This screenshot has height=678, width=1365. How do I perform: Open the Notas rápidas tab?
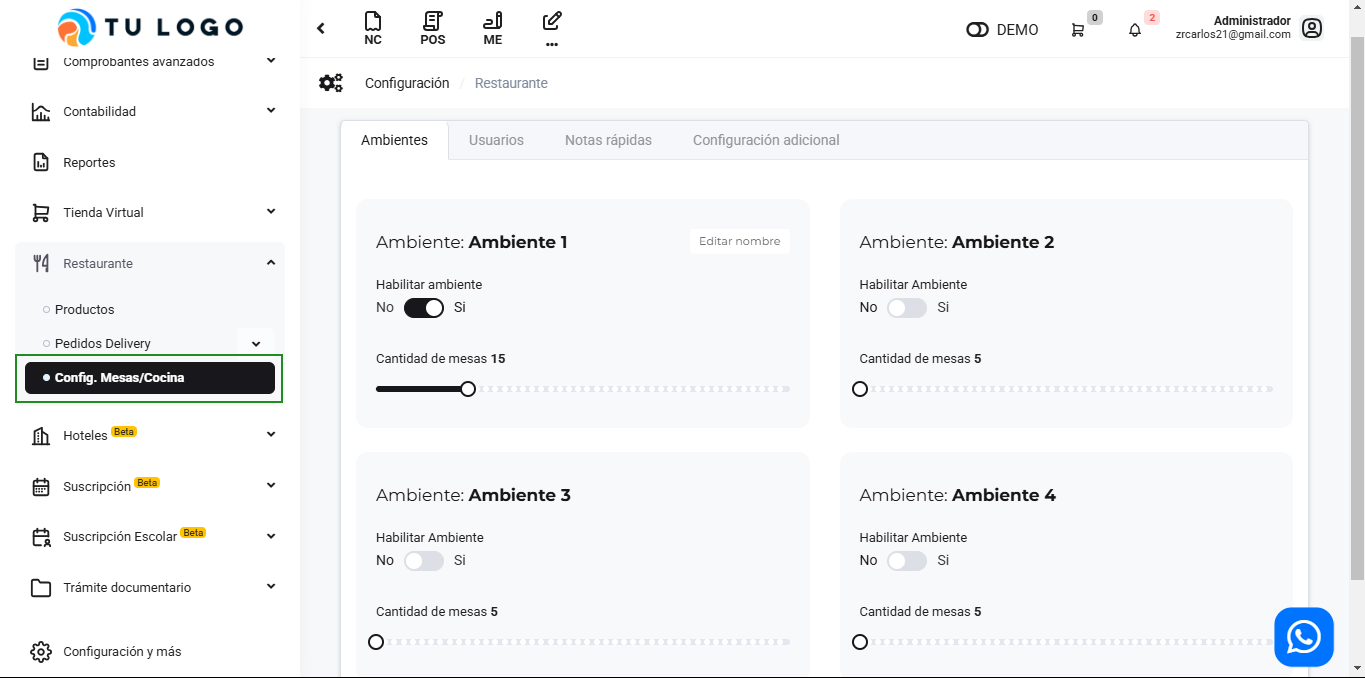coord(608,140)
